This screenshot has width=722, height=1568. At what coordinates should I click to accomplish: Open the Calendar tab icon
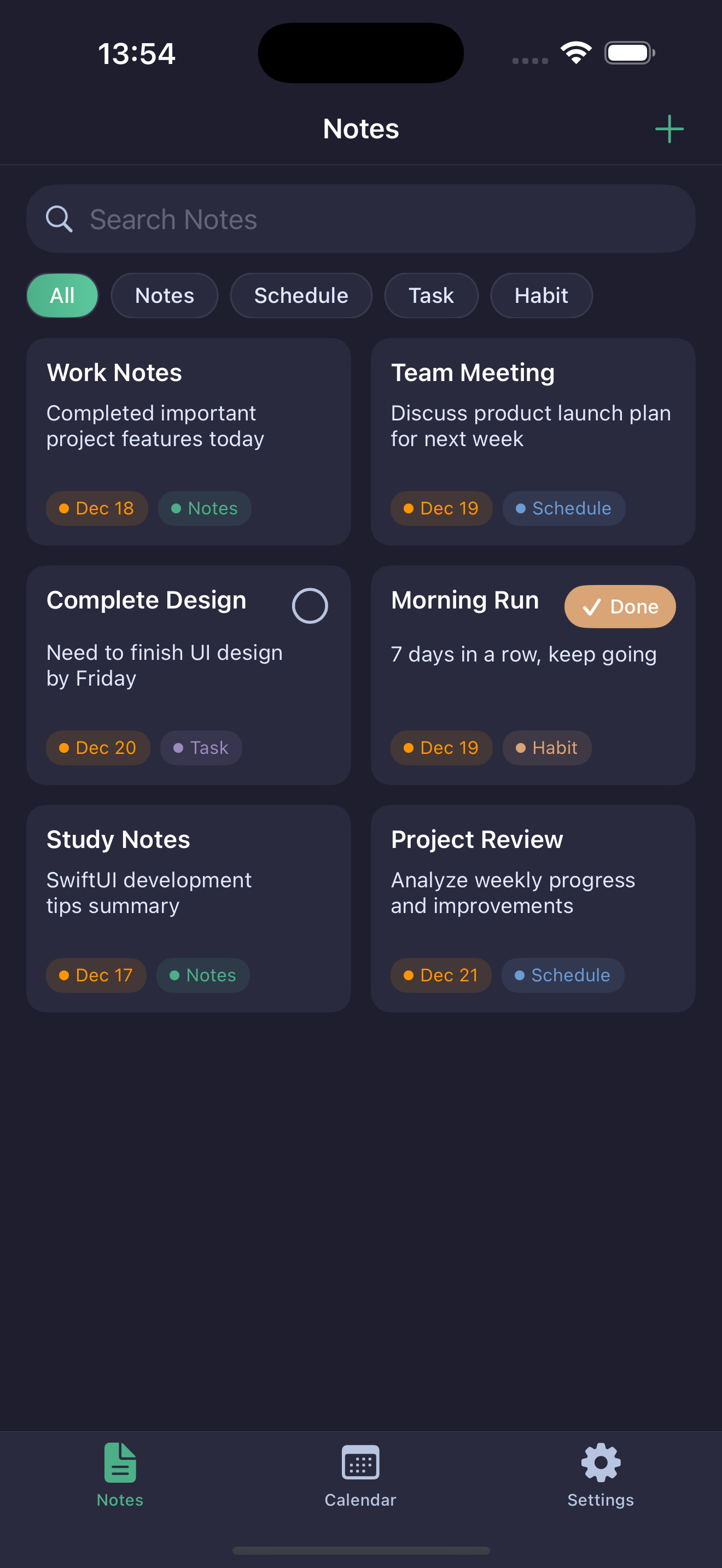(x=360, y=1462)
